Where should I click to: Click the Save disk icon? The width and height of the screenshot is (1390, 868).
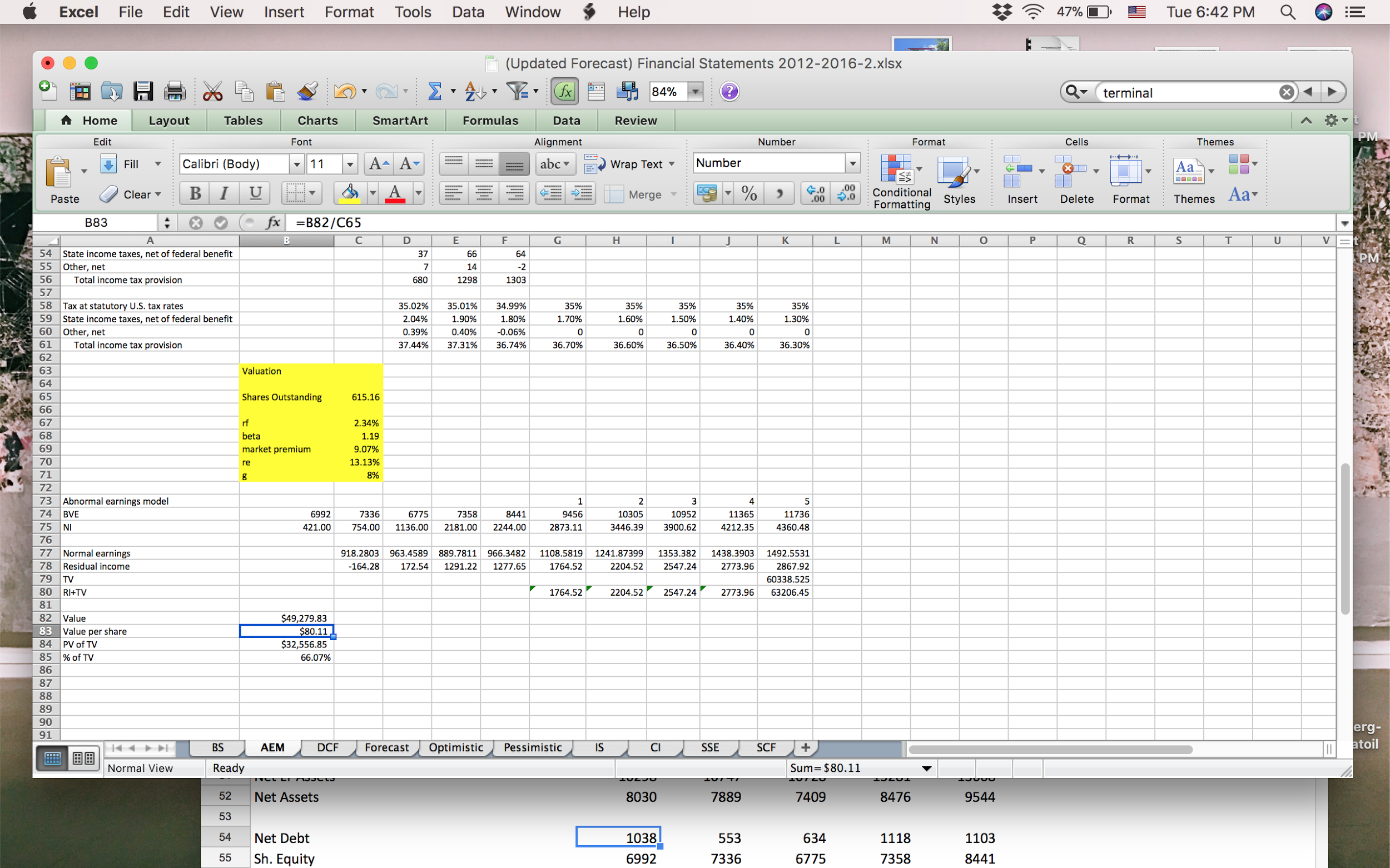pyautogui.click(x=142, y=91)
